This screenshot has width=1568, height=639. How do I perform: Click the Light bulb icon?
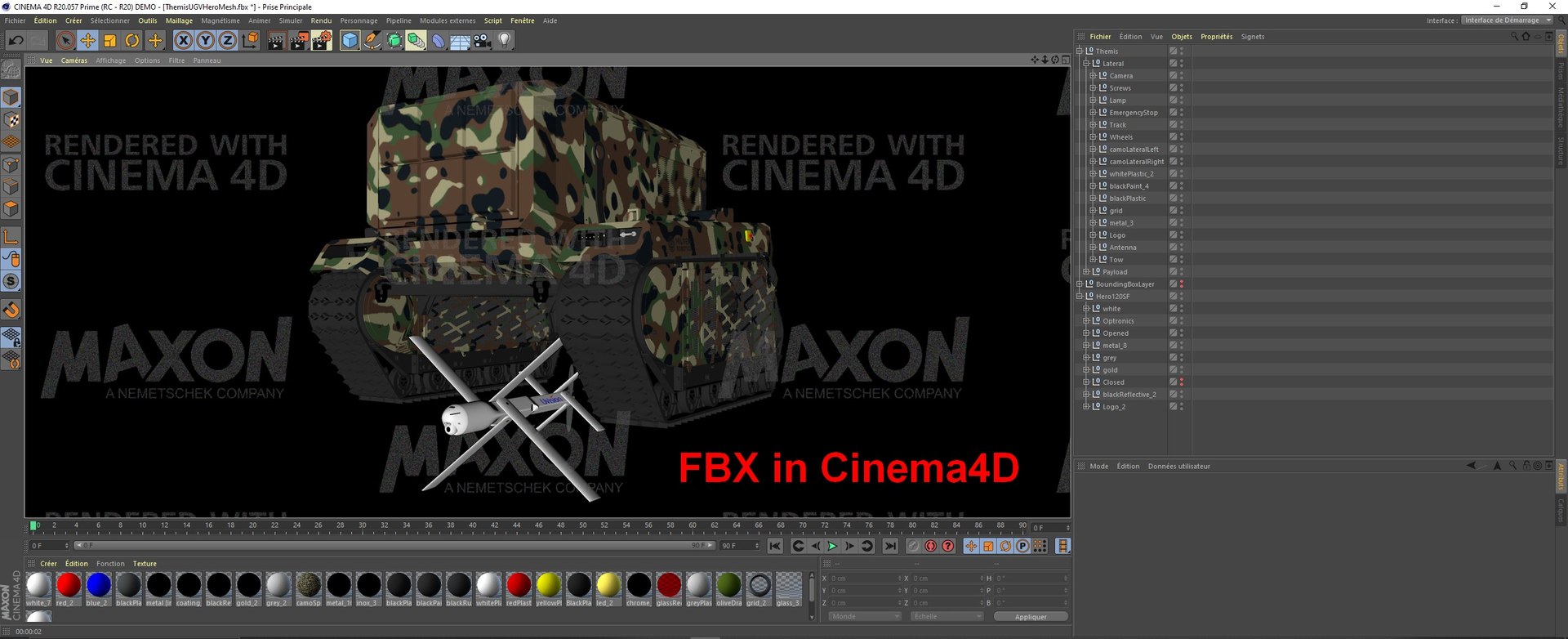pos(505,40)
